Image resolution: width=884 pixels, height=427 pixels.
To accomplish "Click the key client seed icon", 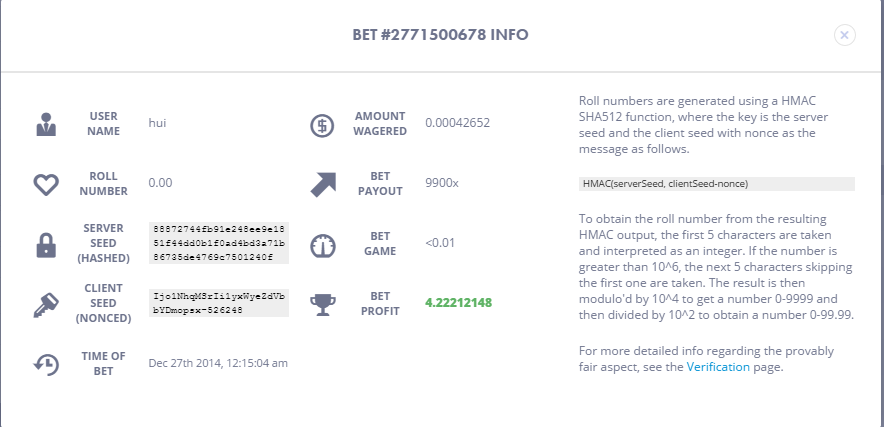I will click(46, 305).
